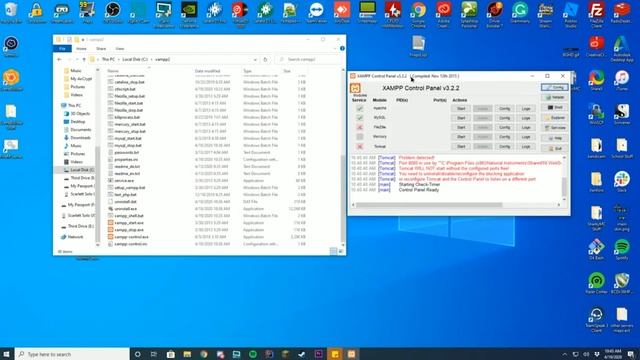Expand breadcrumb chevron after This PC
640x360 pixels.
[119, 60]
